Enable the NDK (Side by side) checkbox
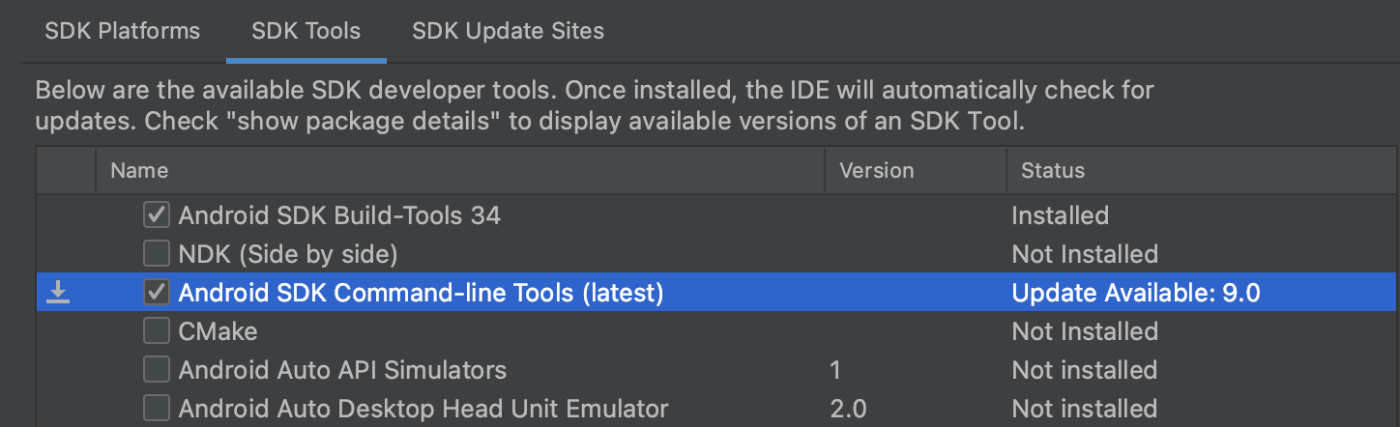Viewport: 1400px width, 427px height. 156,254
